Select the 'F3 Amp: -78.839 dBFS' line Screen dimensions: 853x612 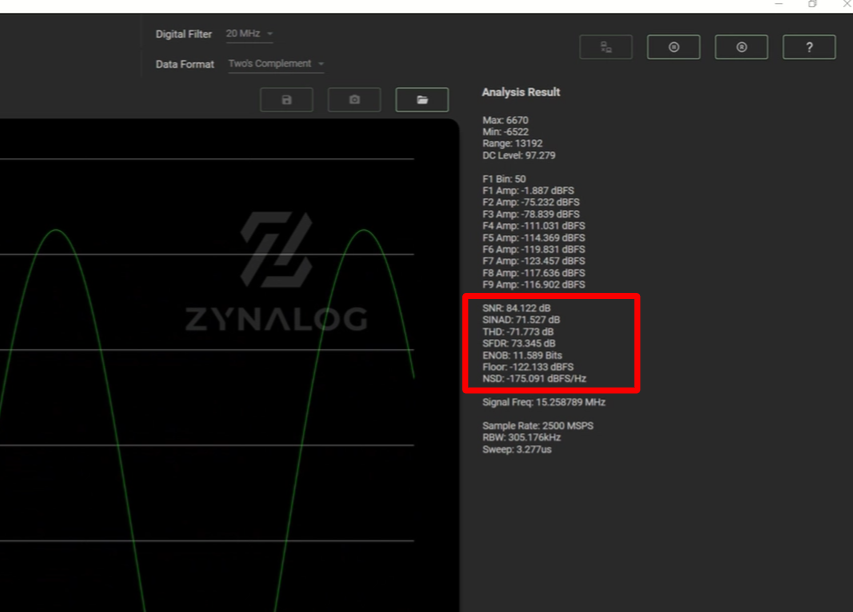[530, 214]
